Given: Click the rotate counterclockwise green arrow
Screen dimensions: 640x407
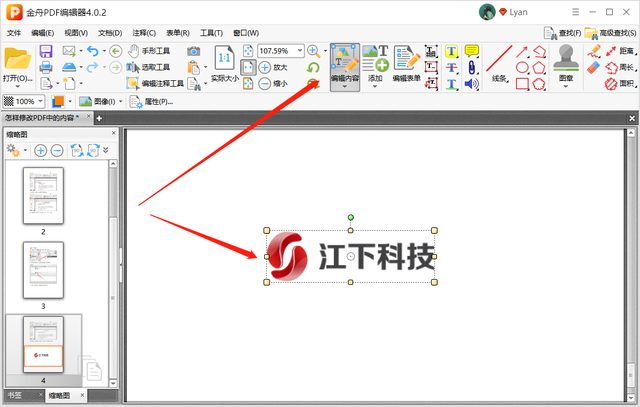Looking at the screenshot, I should (313, 67).
